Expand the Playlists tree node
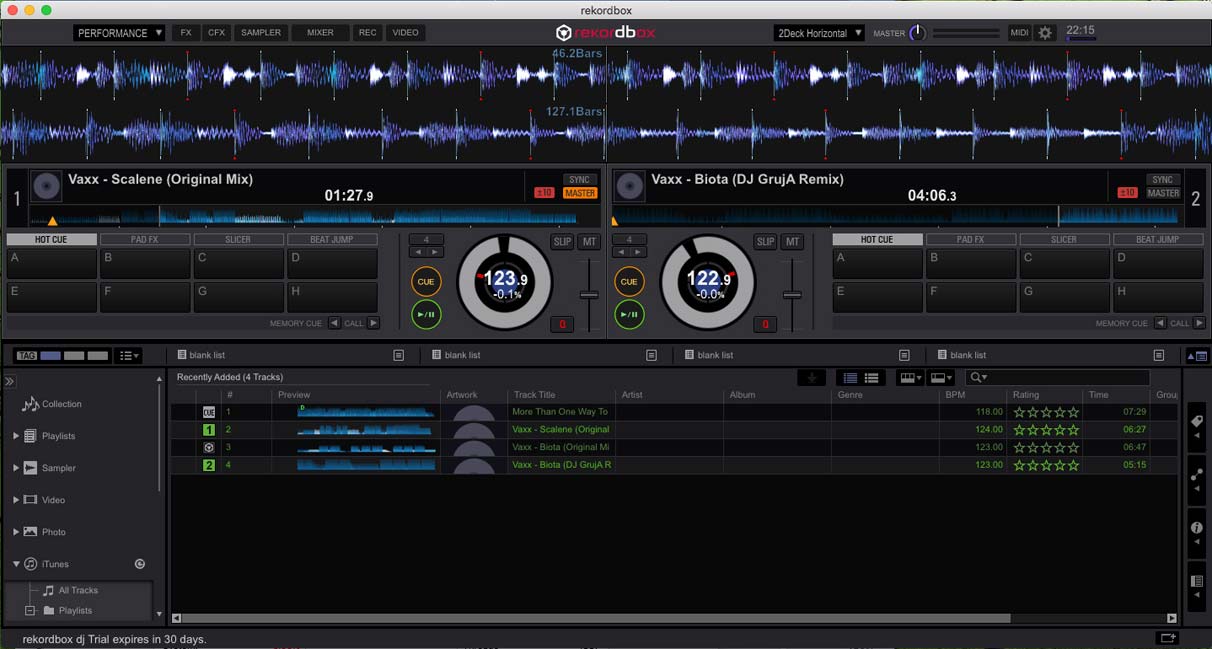 (16, 436)
